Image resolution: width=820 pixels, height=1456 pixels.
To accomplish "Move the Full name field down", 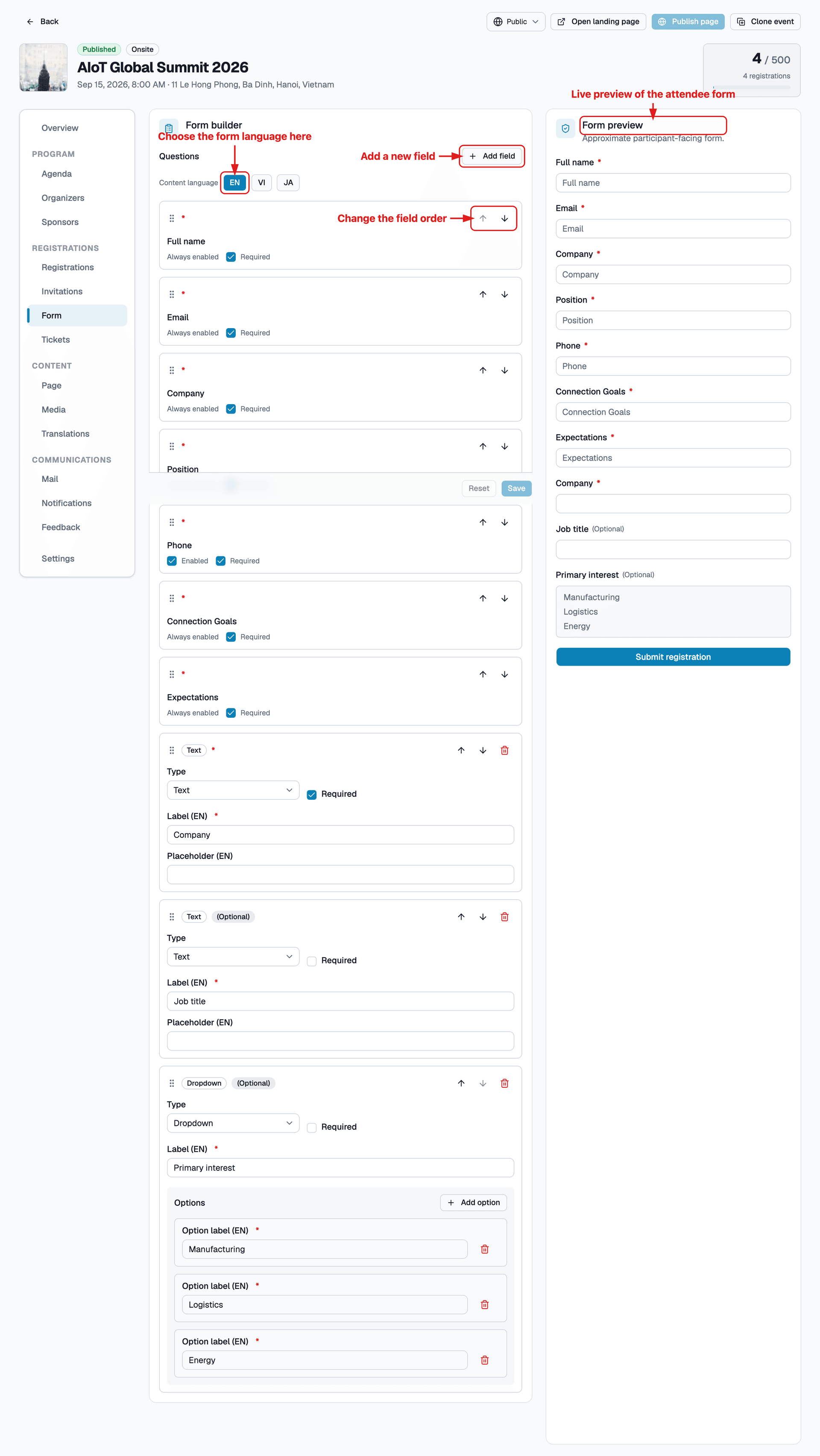I will tap(504, 218).
